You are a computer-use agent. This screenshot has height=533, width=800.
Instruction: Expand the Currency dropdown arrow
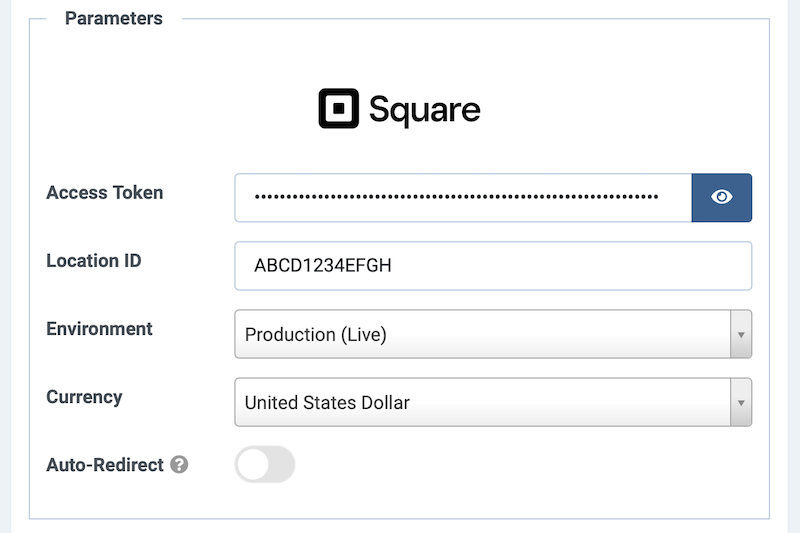(741, 402)
